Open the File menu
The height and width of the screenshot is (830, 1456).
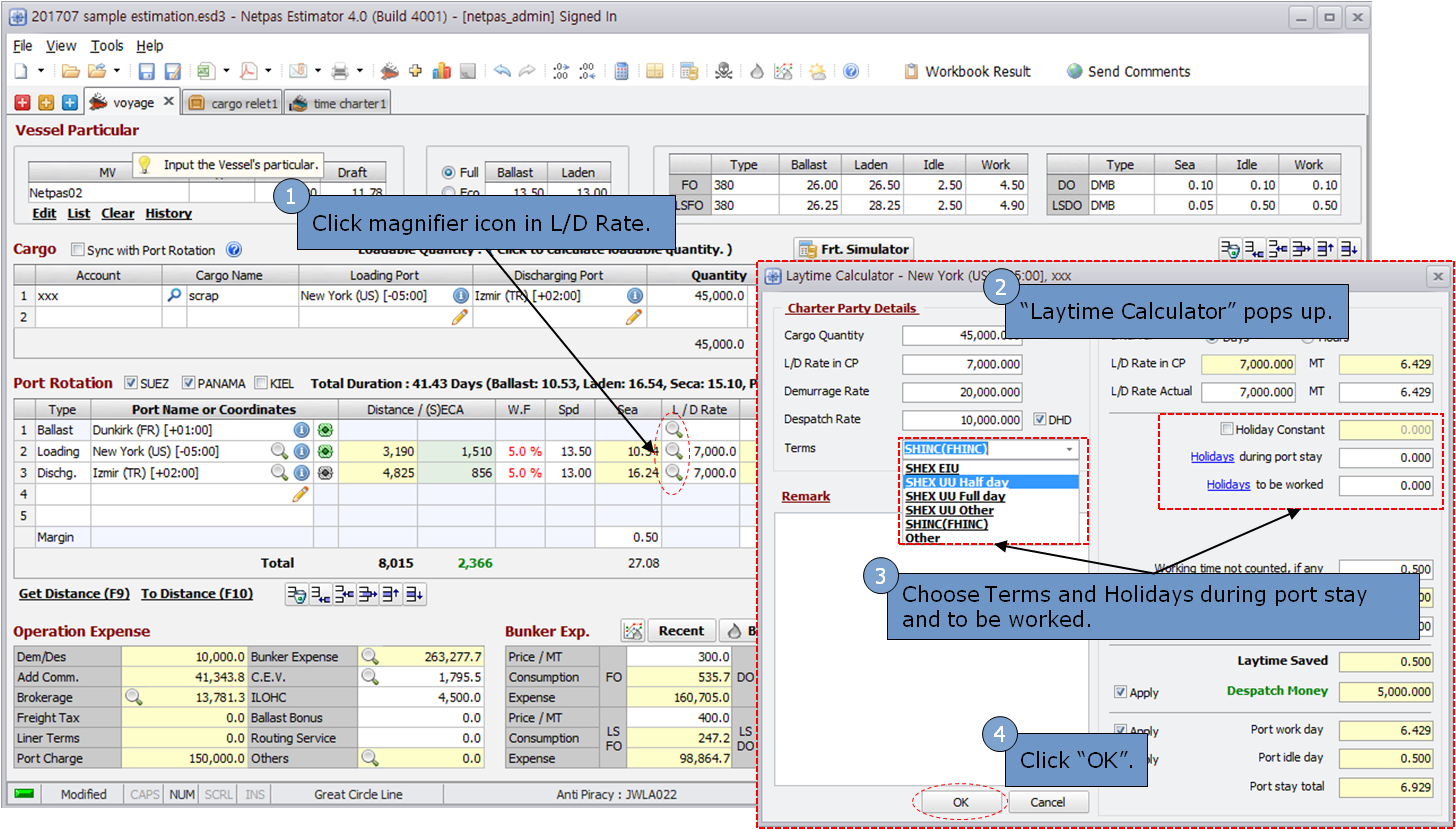(x=23, y=46)
